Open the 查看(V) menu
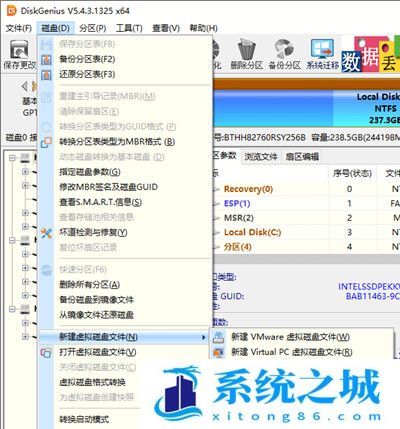400x429 pixels. pos(166,28)
